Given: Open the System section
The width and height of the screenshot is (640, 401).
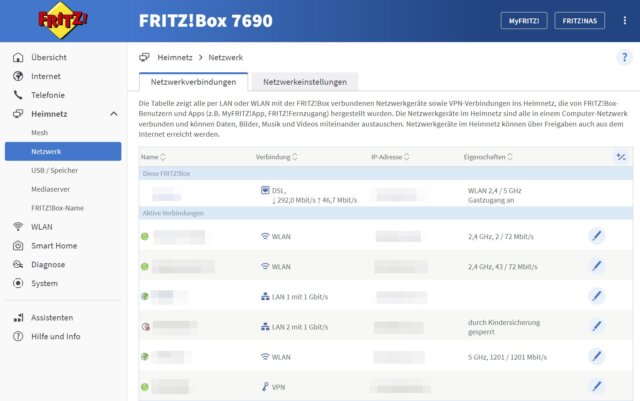Looking at the screenshot, I should pyautogui.click(x=44, y=283).
